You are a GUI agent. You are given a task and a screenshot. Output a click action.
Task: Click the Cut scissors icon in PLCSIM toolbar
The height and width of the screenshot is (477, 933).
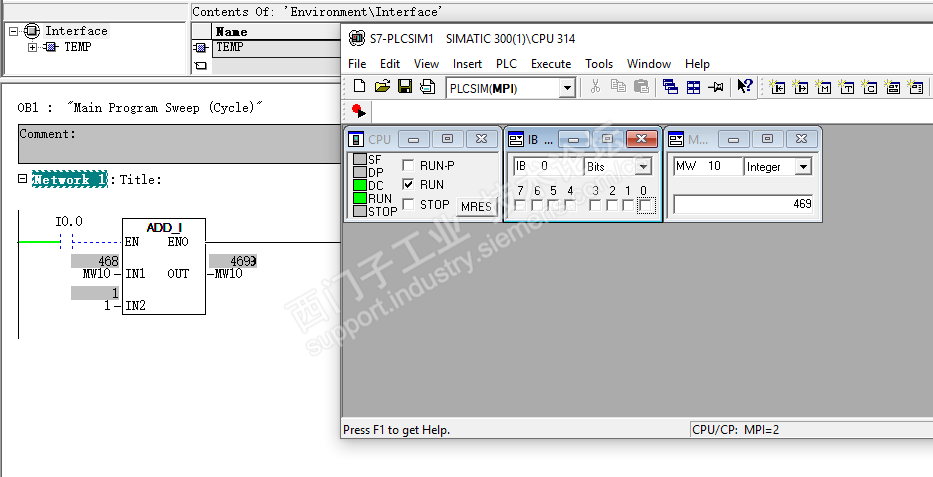click(x=595, y=87)
